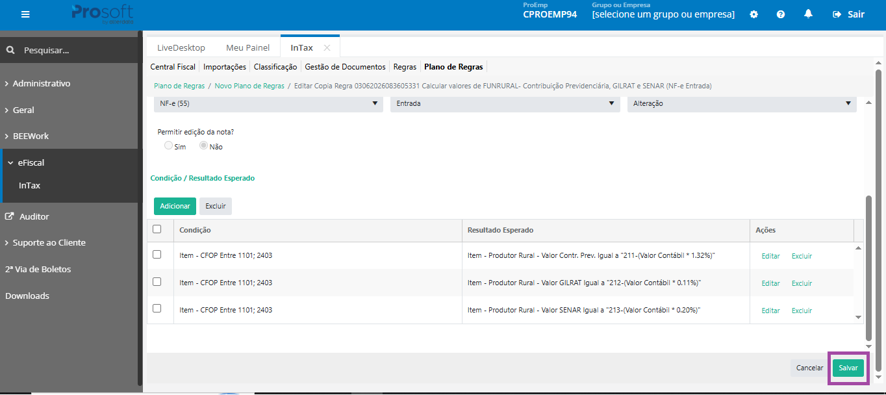
Task: Click the CPROEMP94 ProEmp label
Action: coord(550,14)
